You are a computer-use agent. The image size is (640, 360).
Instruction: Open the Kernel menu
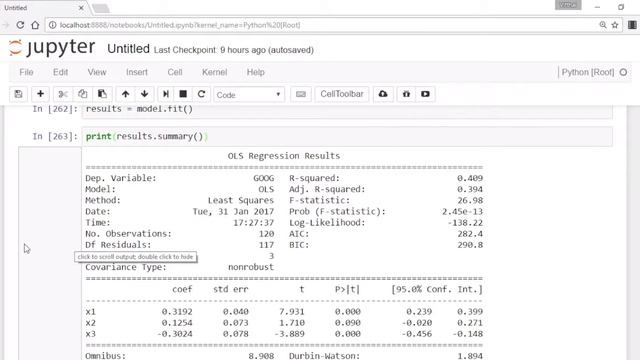[214, 72]
